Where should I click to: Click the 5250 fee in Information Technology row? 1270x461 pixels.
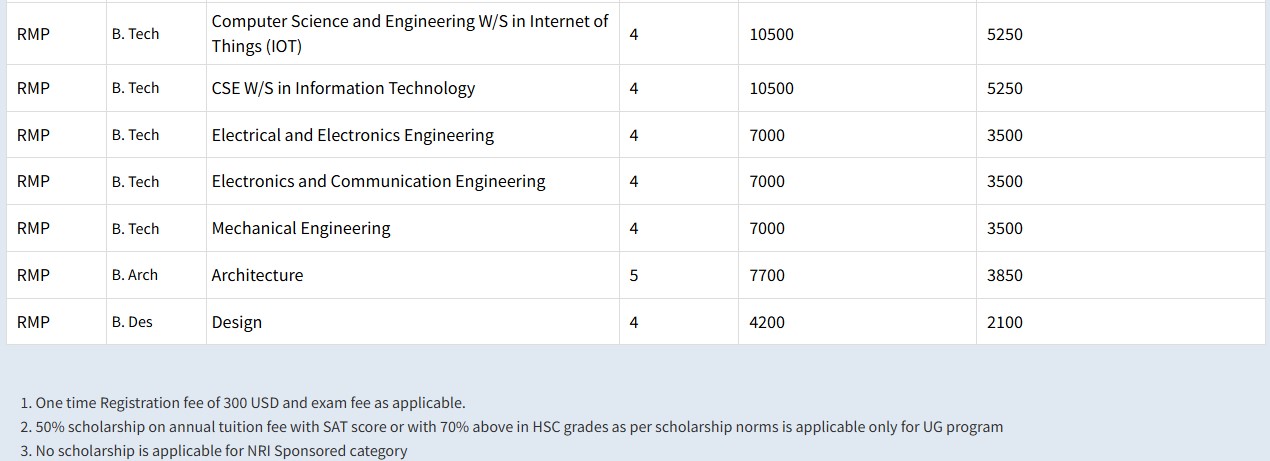point(1004,88)
